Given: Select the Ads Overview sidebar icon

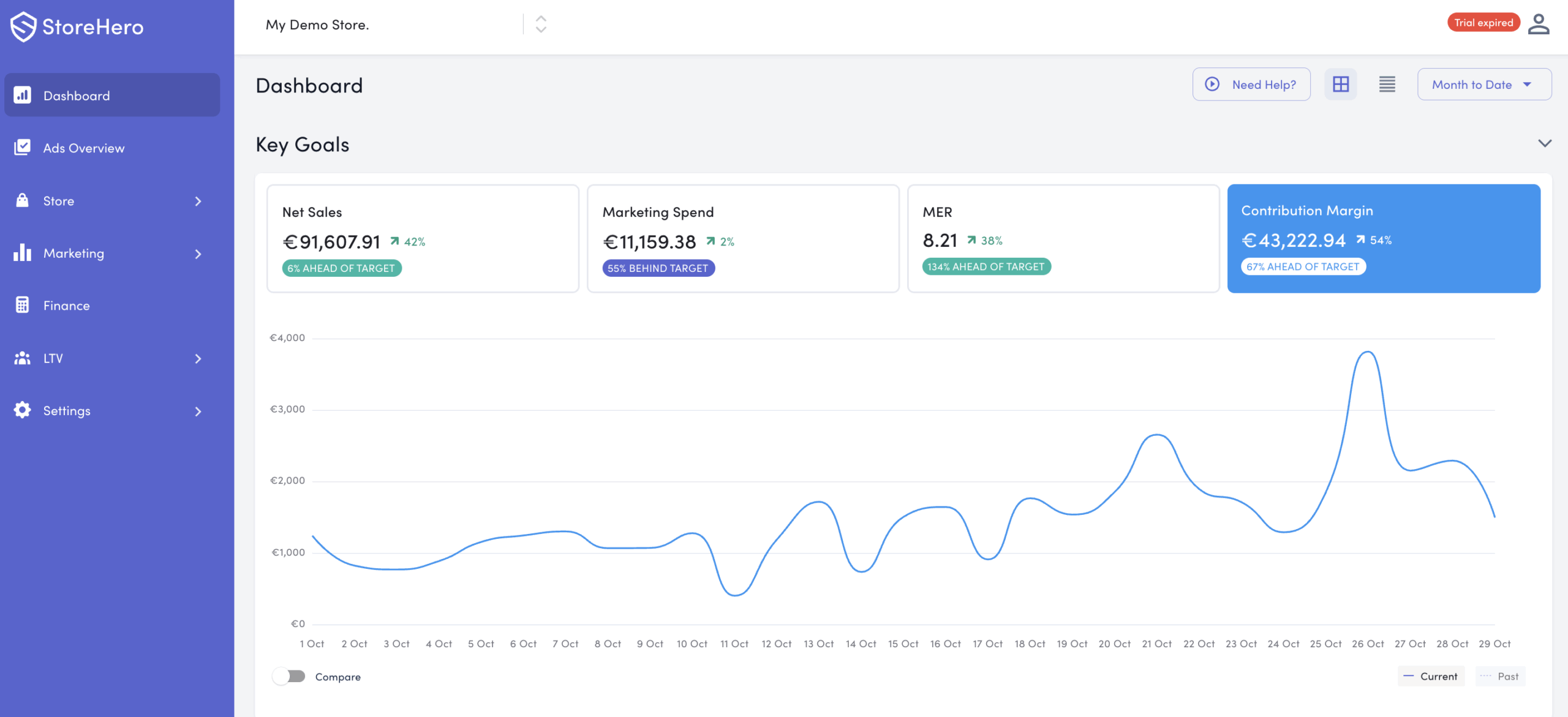Looking at the screenshot, I should [x=22, y=148].
